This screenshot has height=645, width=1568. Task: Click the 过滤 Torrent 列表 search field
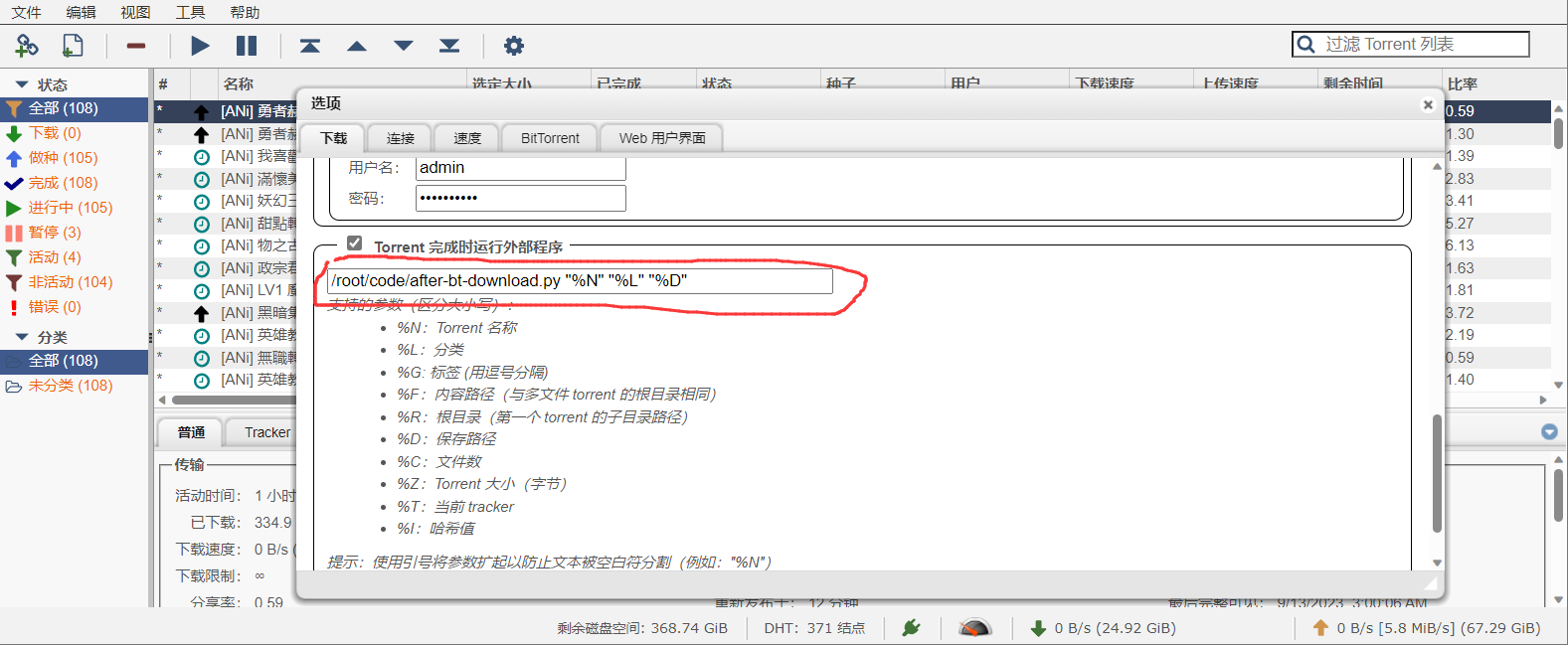pos(1422,44)
